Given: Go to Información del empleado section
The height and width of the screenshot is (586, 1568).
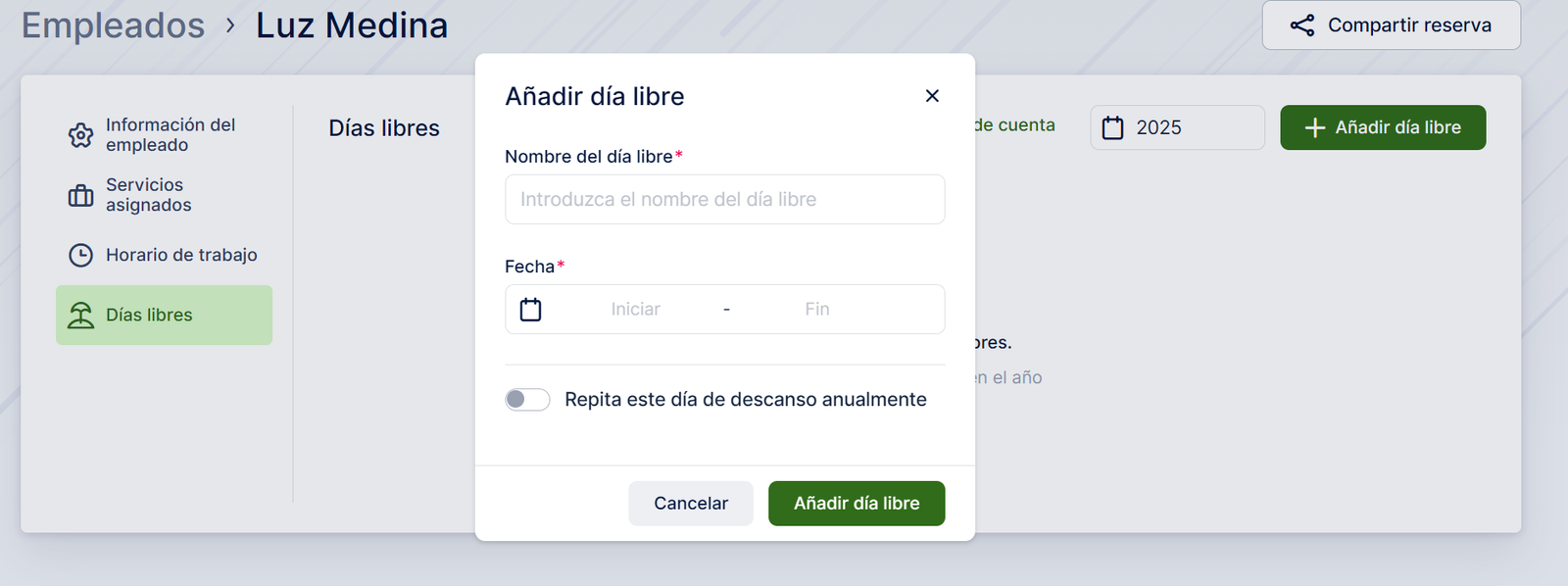Looking at the screenshot, I should click(171, 135).
